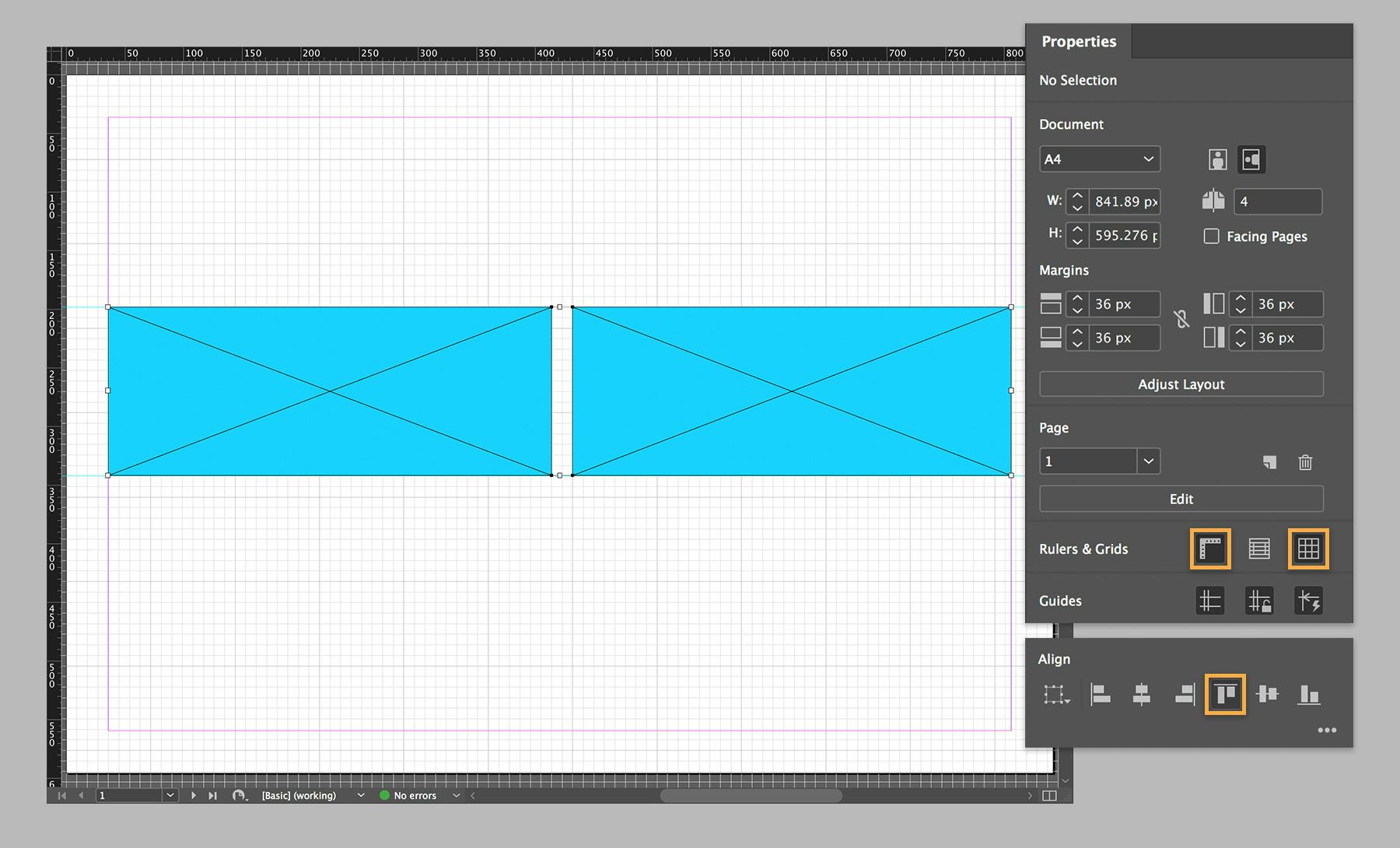
Task: Toggle Show Baseline Grid icon
Action: [1259, 549]
